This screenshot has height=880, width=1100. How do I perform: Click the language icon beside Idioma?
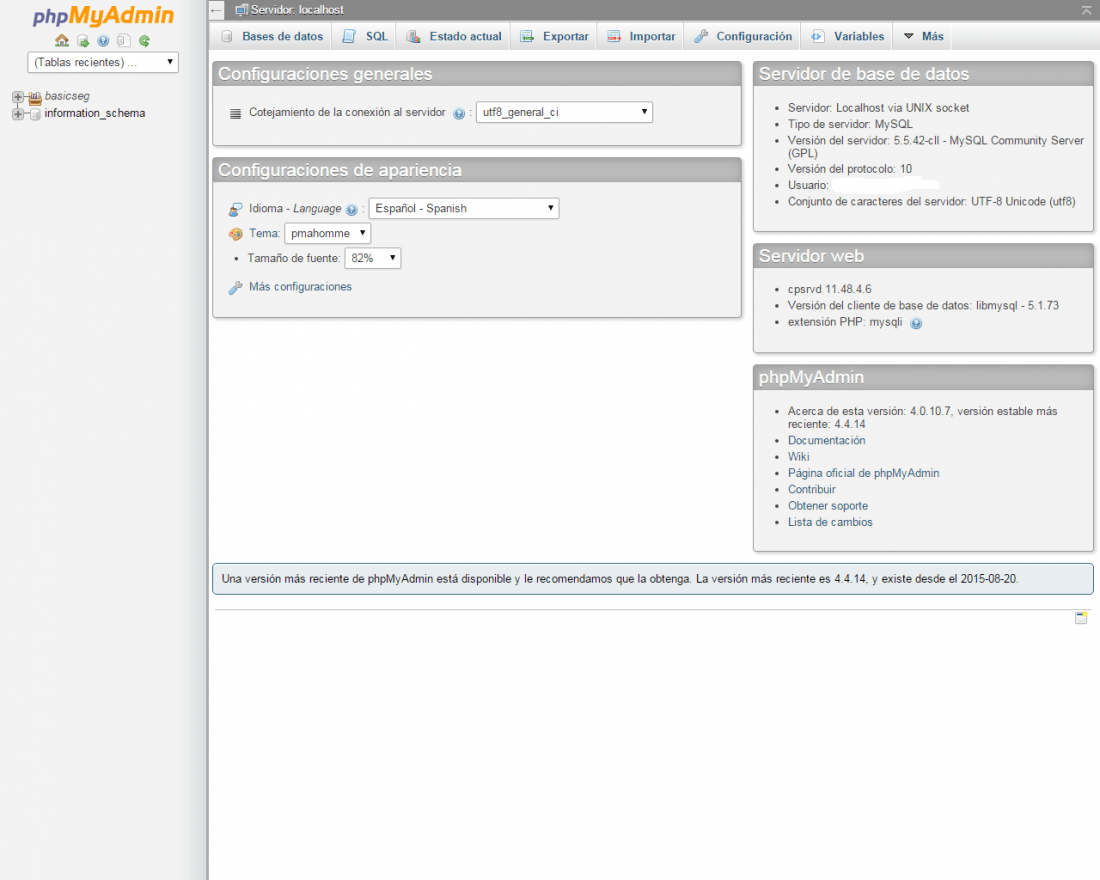[236, 209]
